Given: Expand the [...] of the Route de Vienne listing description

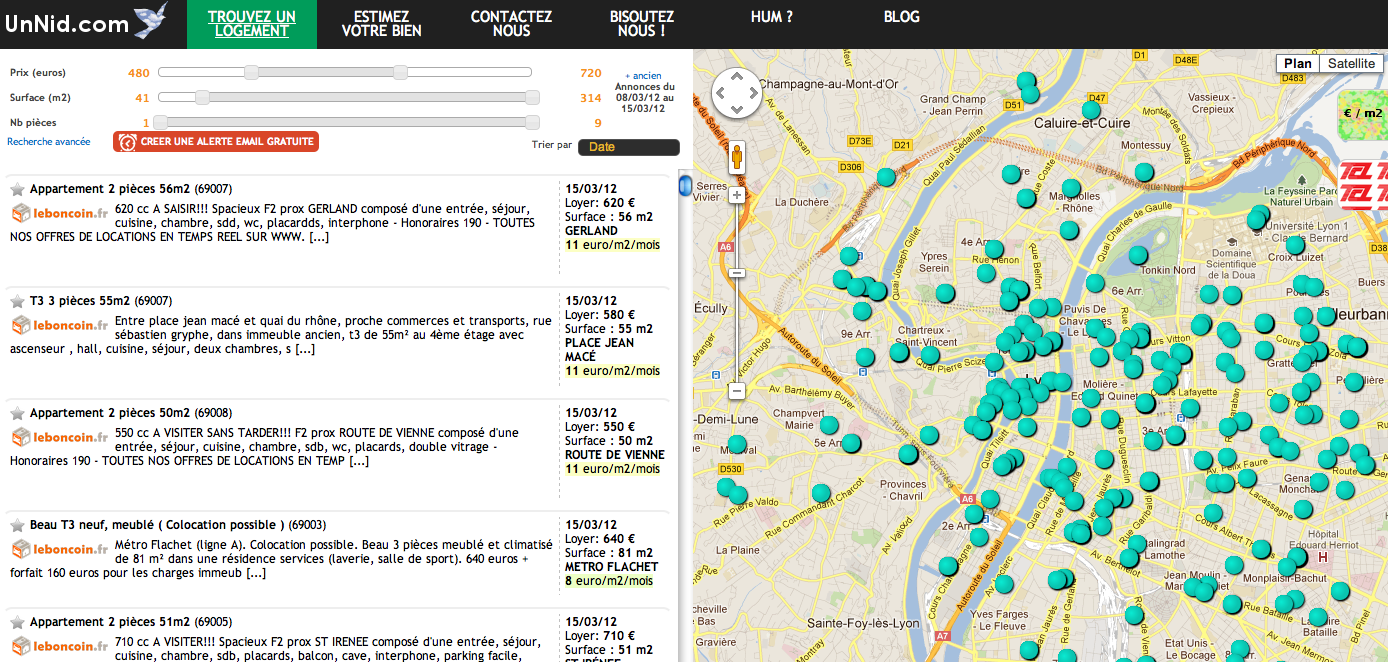Looking at the screenshot, I should [x=358, y=461].
